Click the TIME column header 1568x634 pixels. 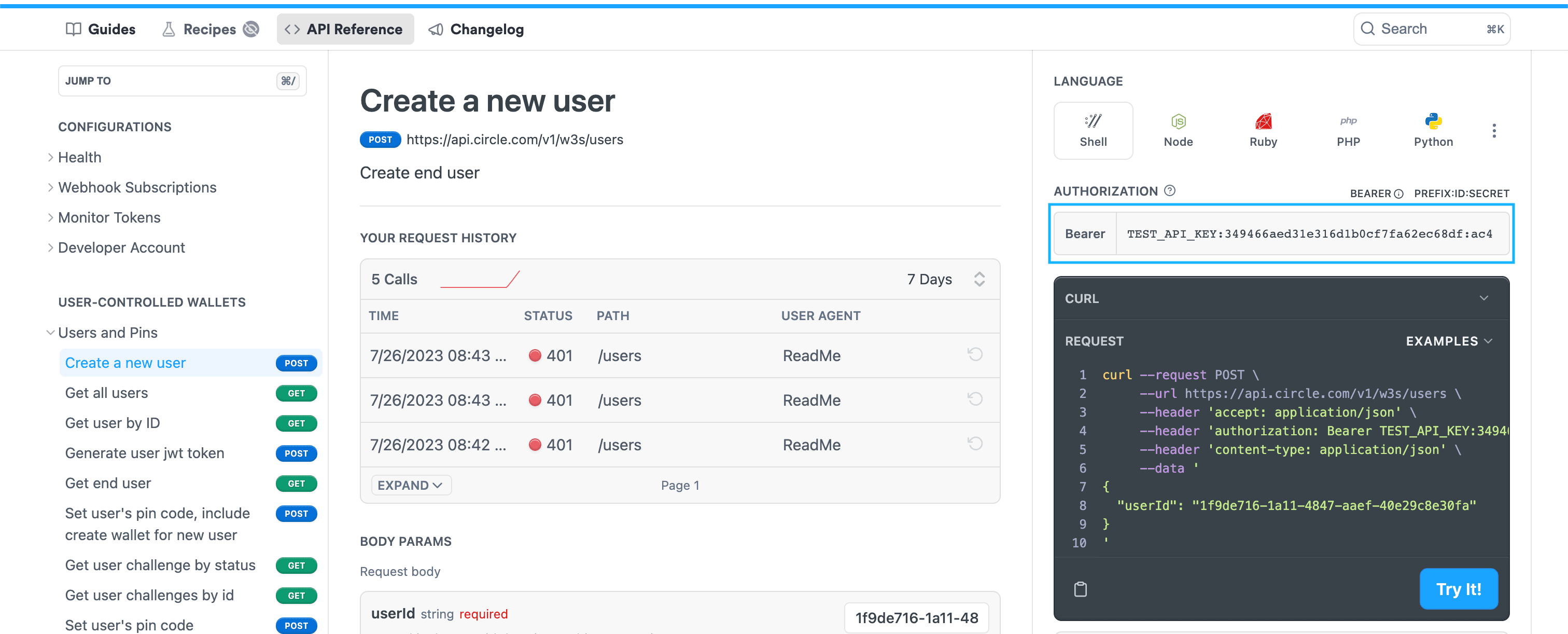click(384, 315)
